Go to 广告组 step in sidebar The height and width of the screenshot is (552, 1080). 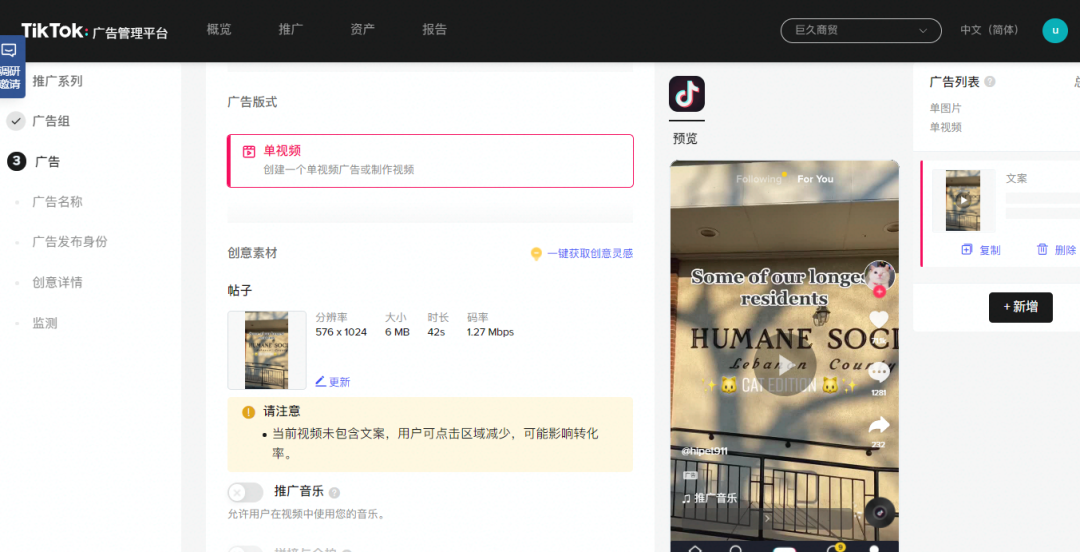click(x=51, y=121)
